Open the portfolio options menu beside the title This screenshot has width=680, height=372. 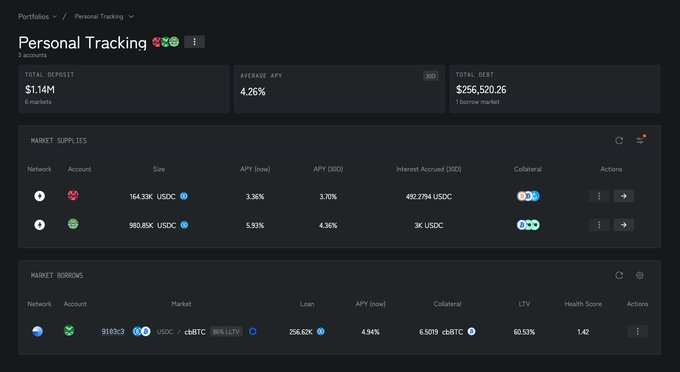point(194,42)
